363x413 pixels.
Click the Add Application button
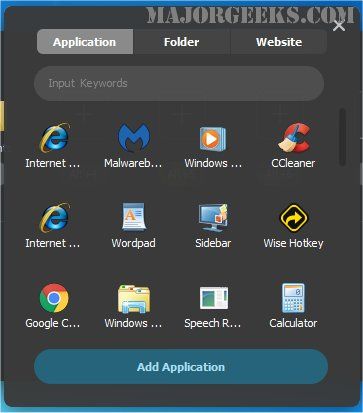tap(181, 367)
